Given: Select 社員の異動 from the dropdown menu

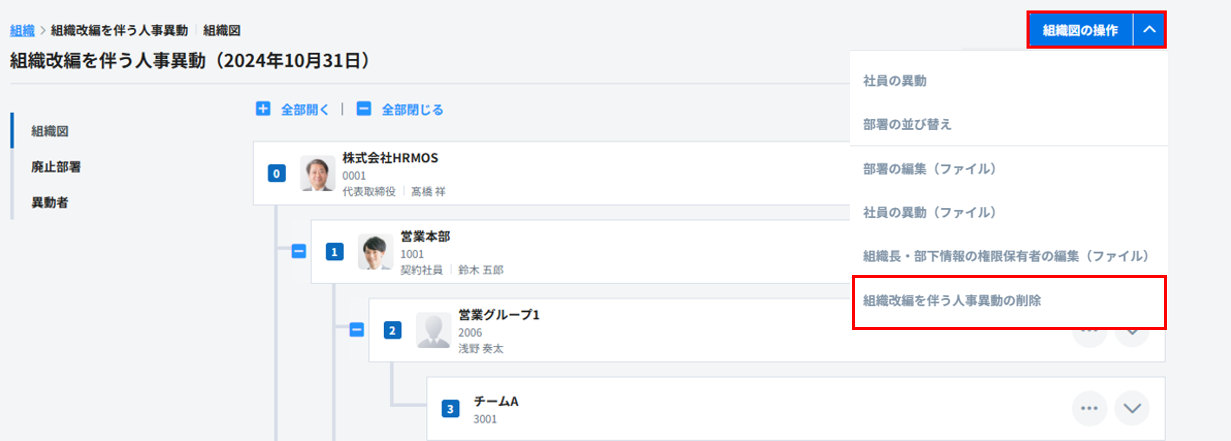Looking at the screenshot, I should (x=901, y=80).
